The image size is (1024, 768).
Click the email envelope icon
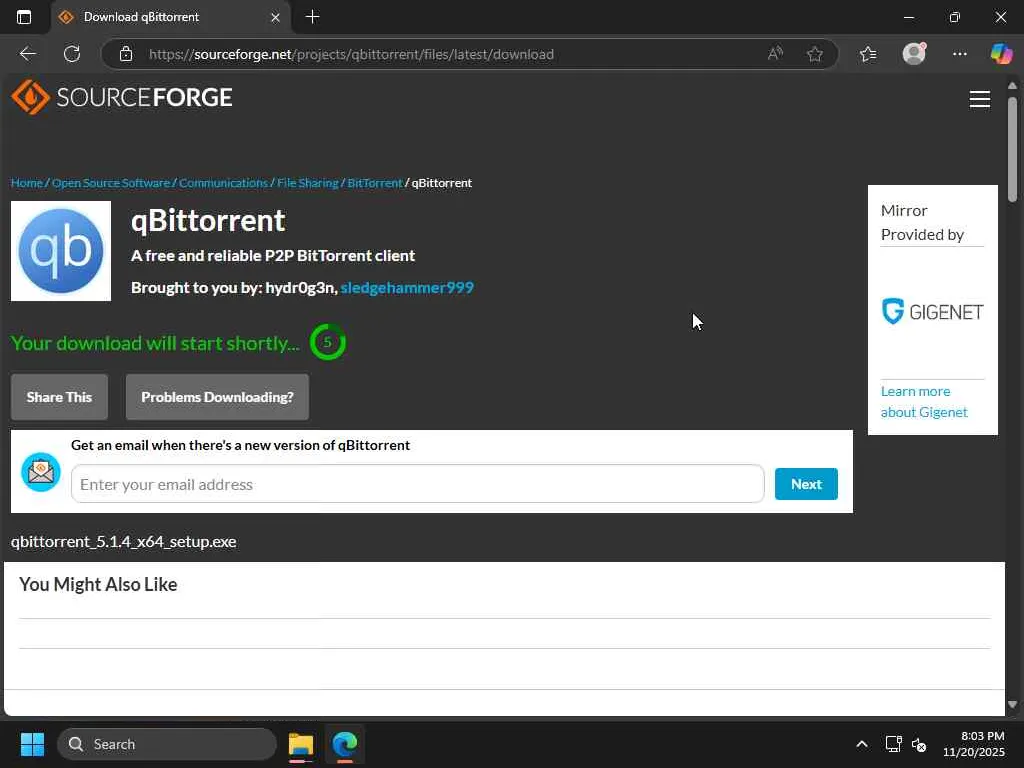pyautogui.click(x=41, y=472)
